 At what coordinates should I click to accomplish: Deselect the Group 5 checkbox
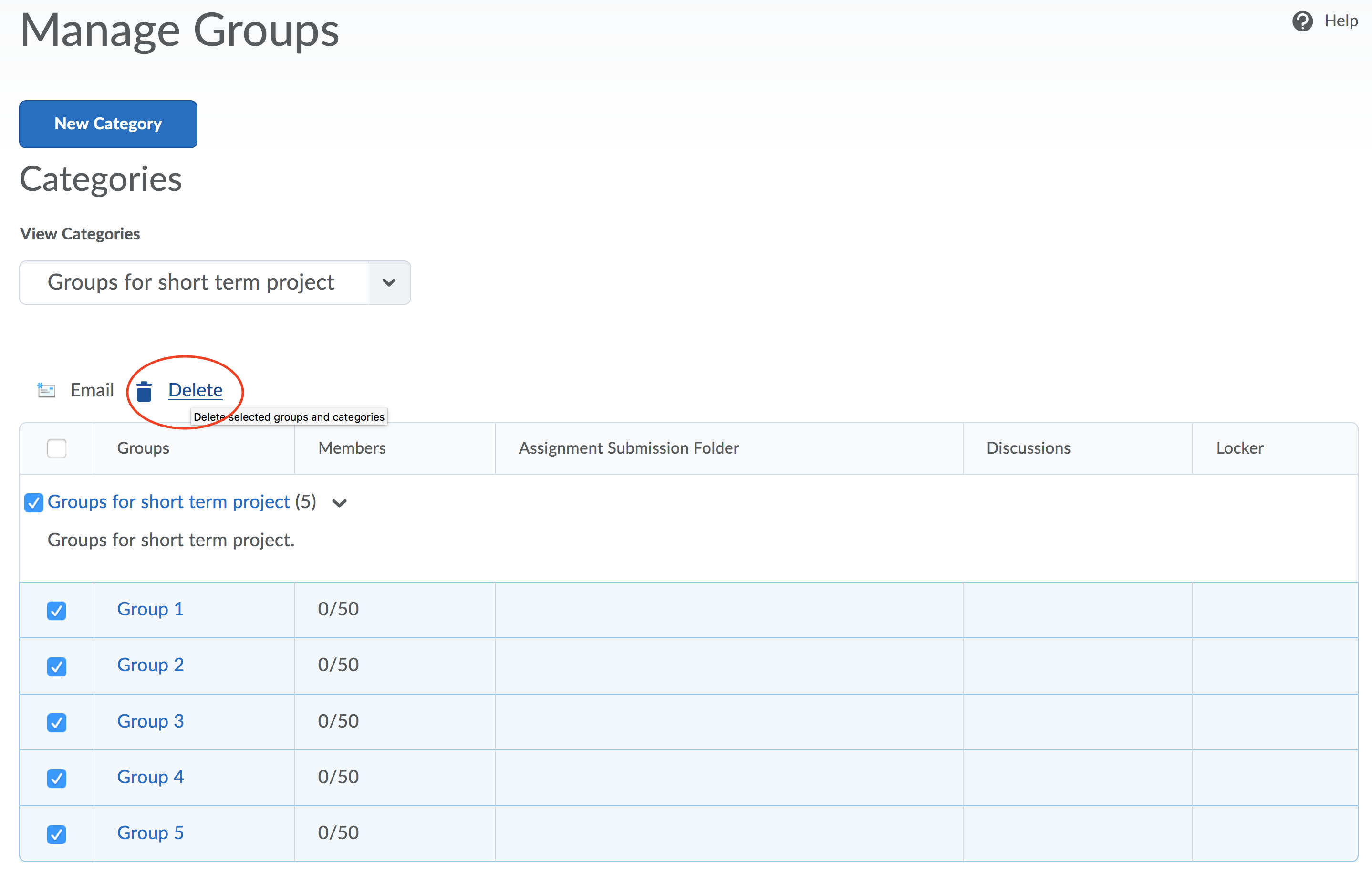(56, 834)
